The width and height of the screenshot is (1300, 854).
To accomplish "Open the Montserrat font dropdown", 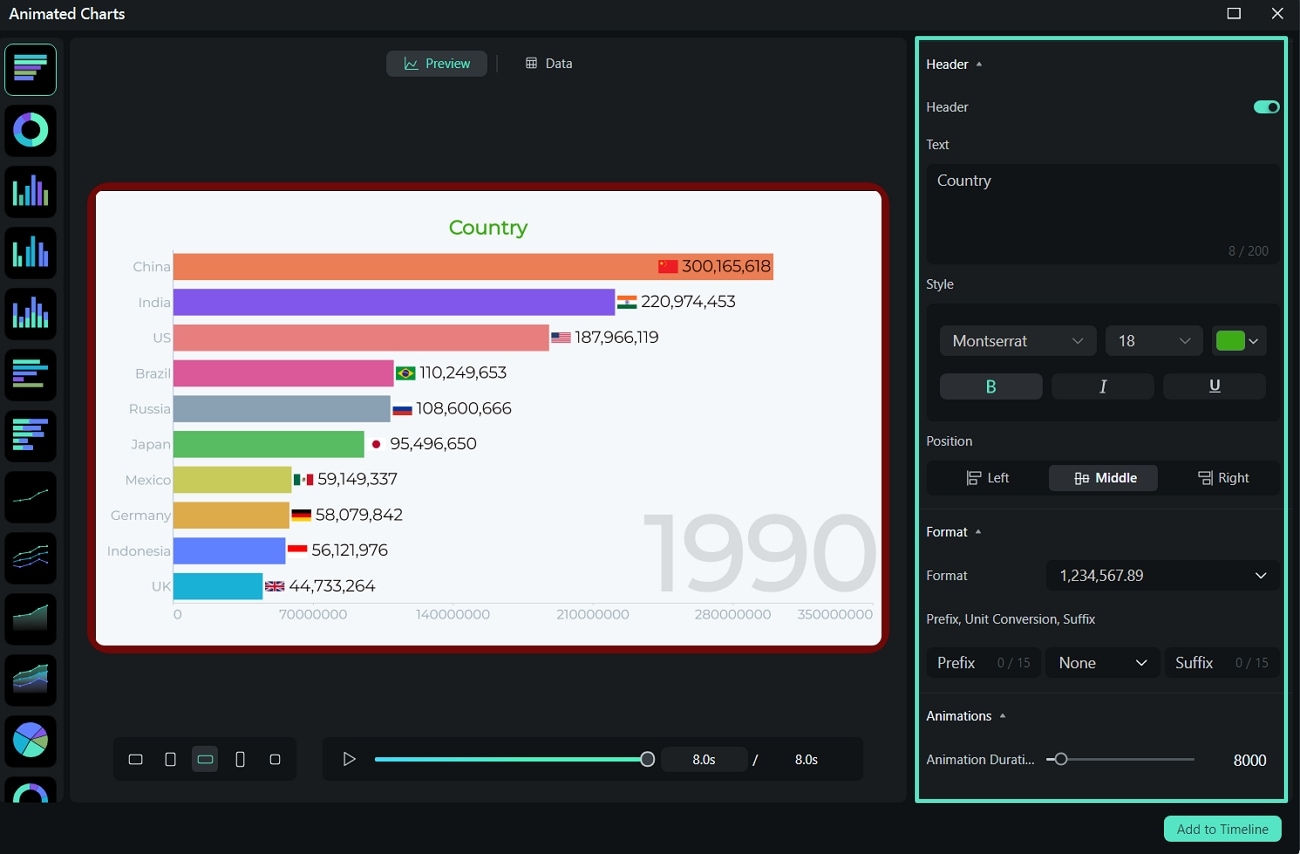I will coord(1016,340).
